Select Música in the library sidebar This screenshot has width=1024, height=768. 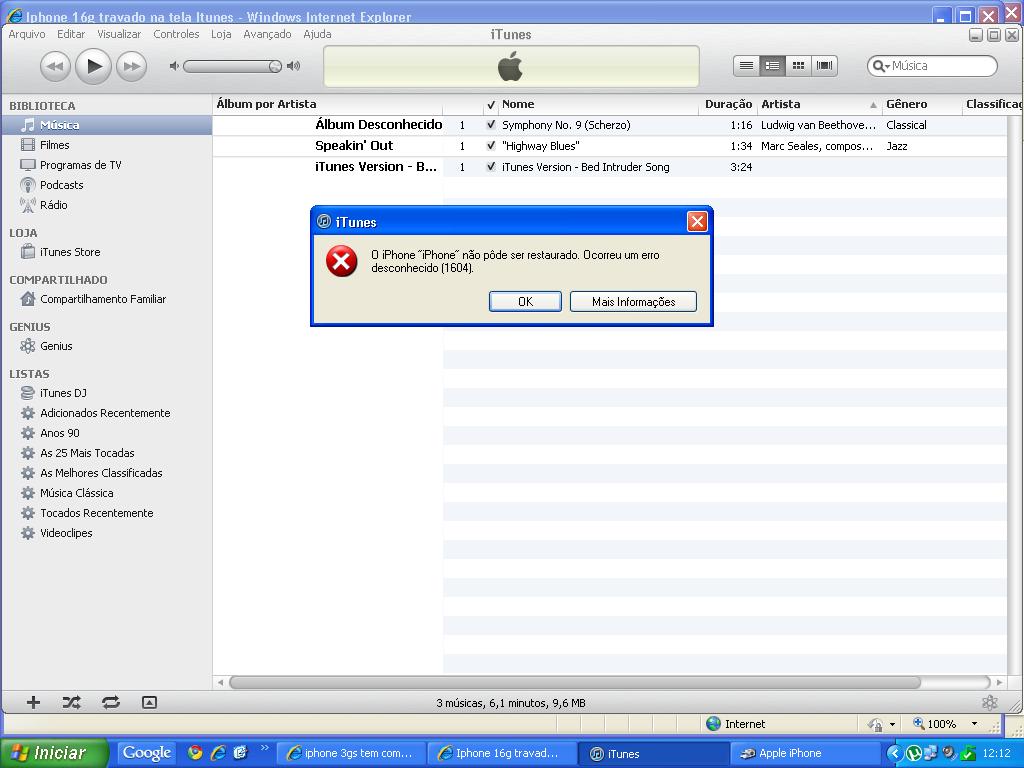pos(106,125)
